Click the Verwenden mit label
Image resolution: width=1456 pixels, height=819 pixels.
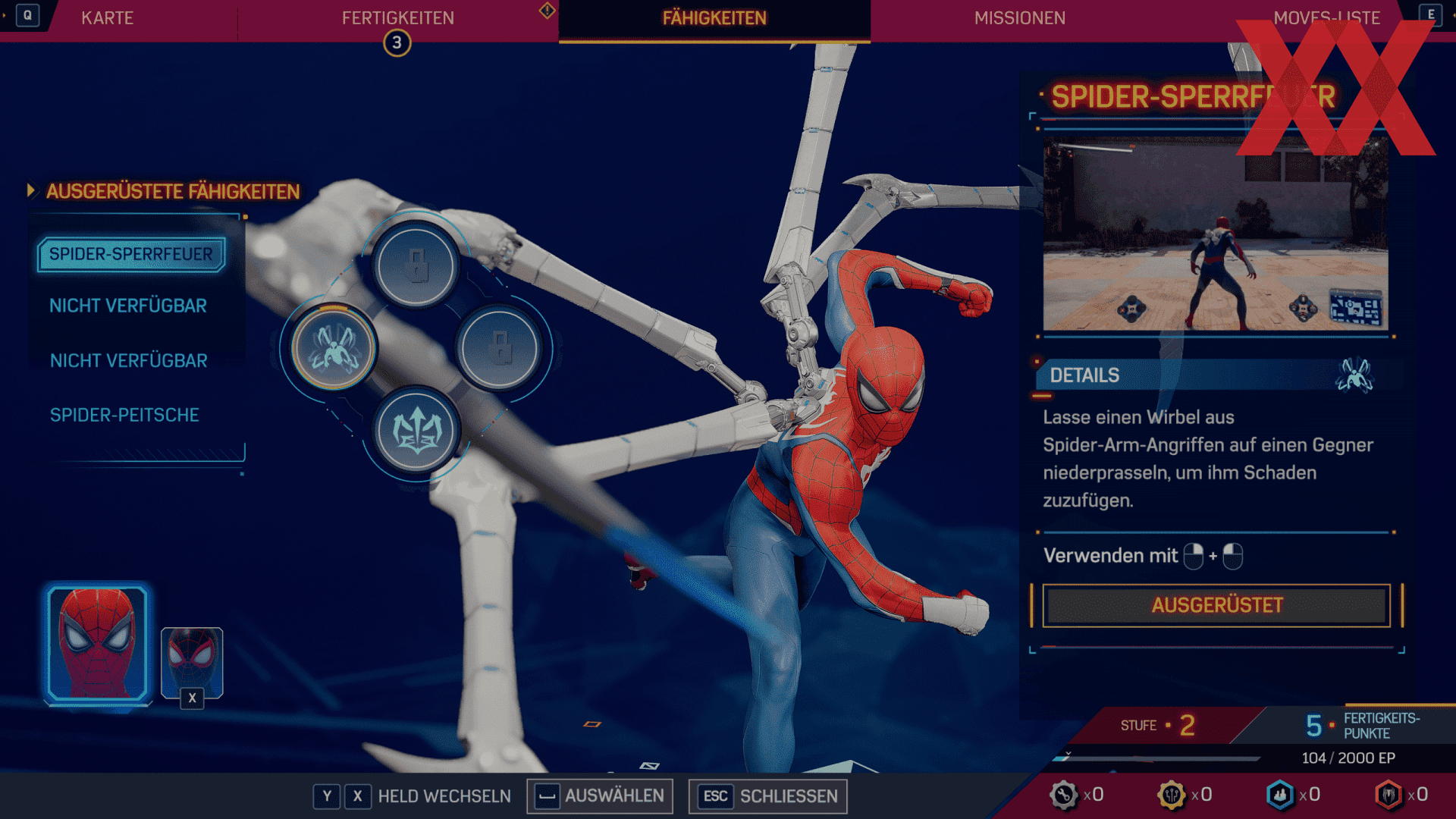click(x=1110, y=556)
